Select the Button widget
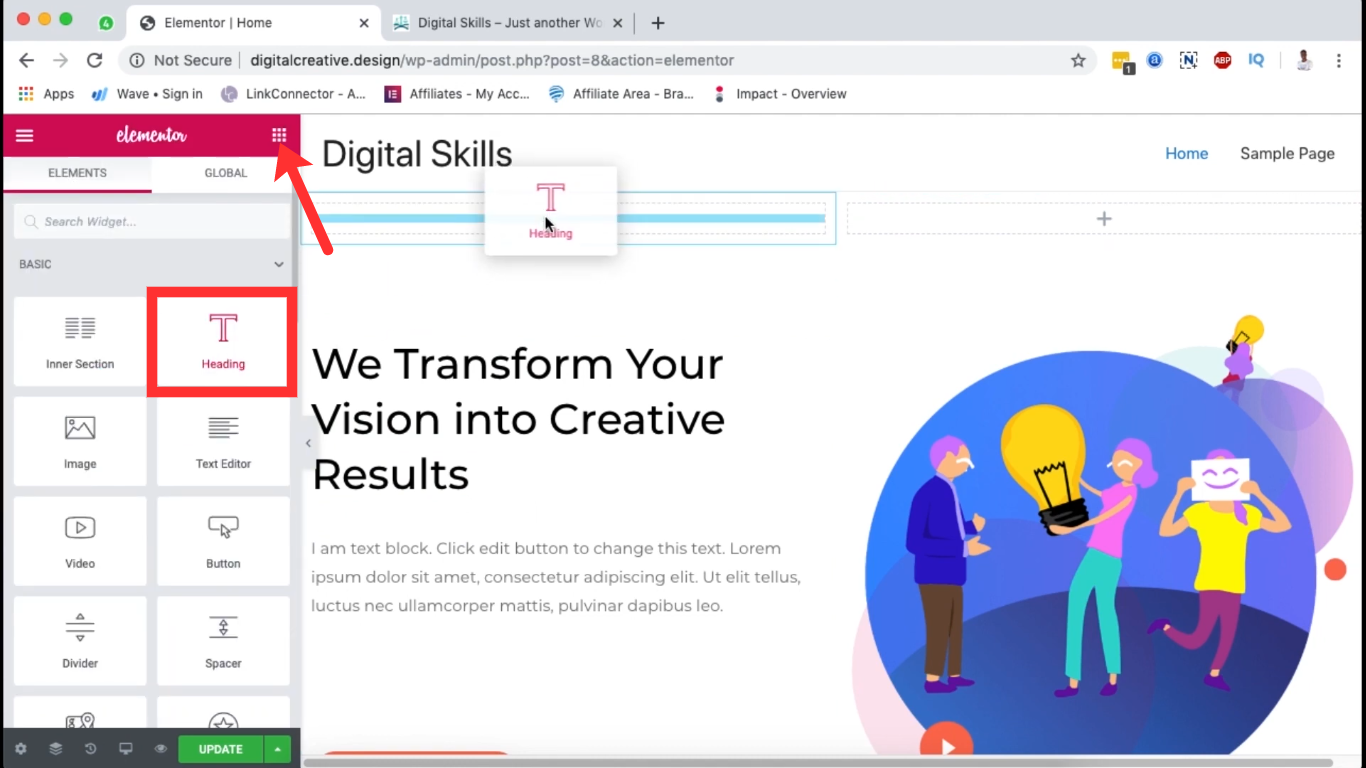 [x=223, y=541]
